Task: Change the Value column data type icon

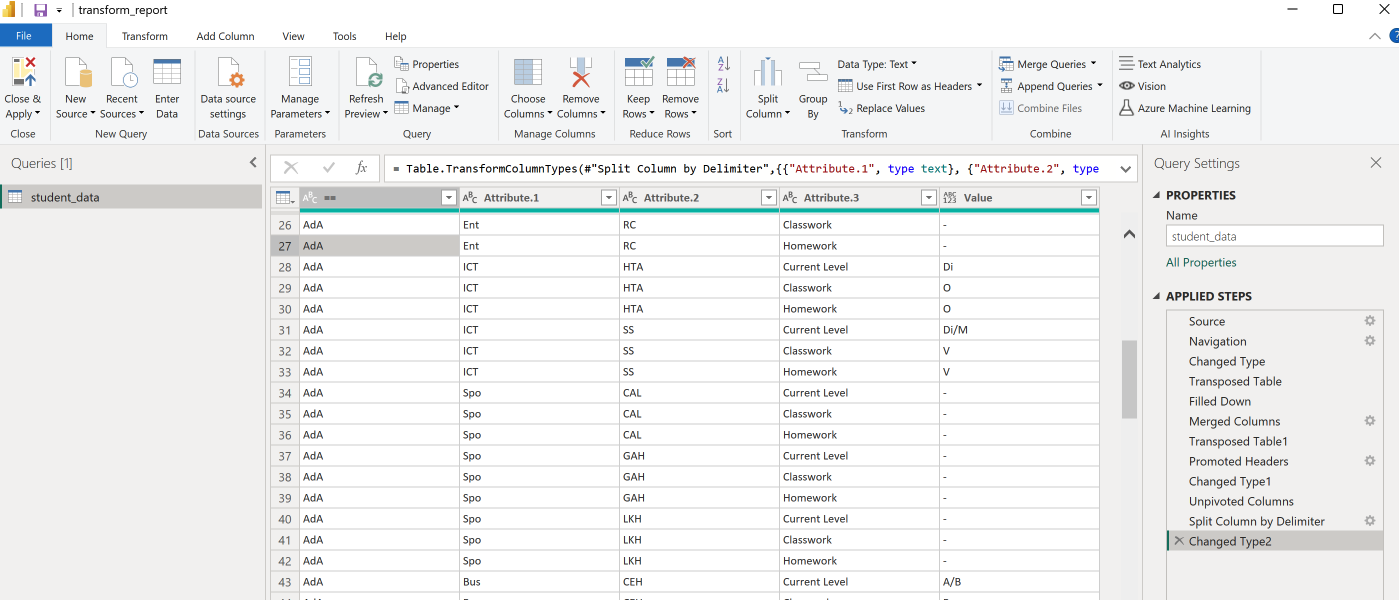Action: 950,198
